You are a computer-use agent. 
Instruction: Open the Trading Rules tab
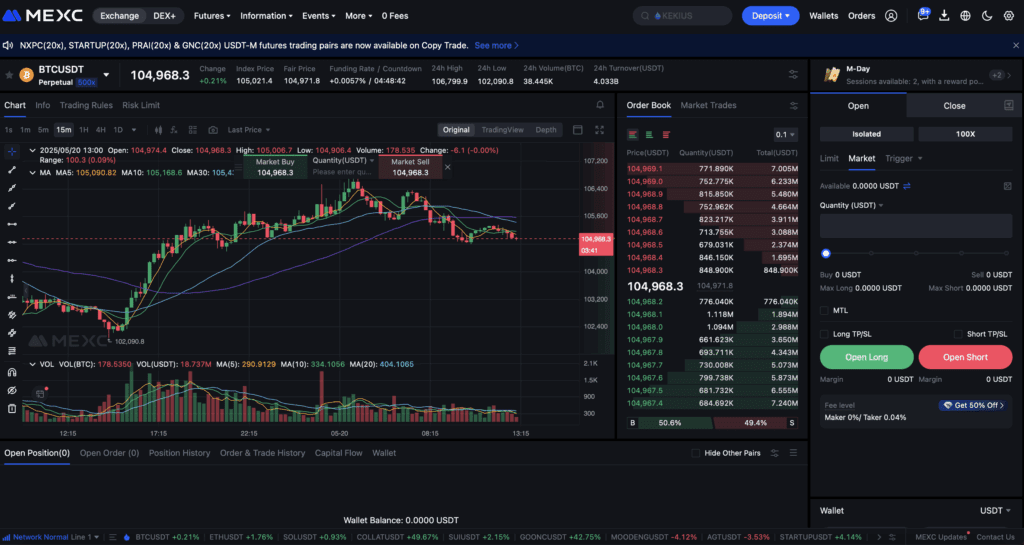coord(86,105)
